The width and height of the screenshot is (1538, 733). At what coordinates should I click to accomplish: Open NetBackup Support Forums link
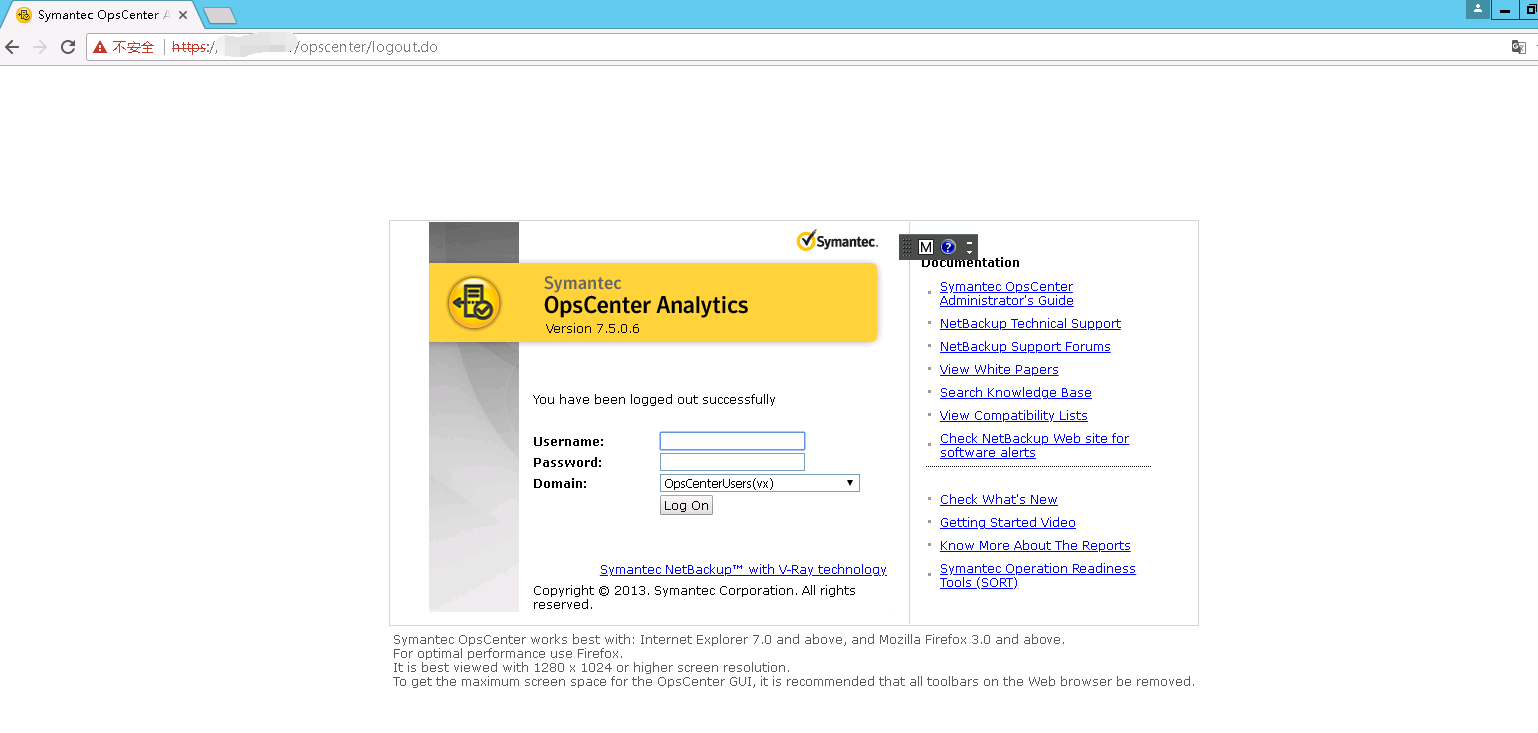pos(1025,346)
